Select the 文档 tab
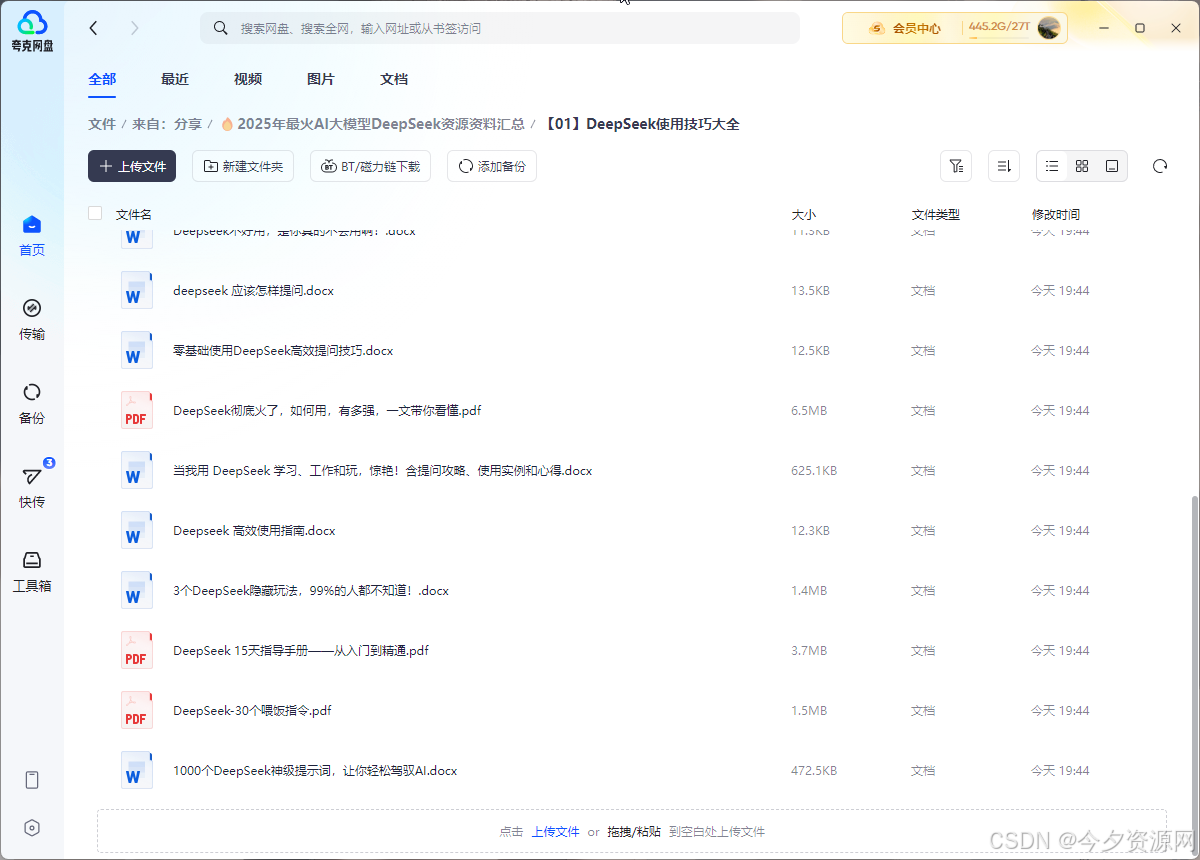 394,79
